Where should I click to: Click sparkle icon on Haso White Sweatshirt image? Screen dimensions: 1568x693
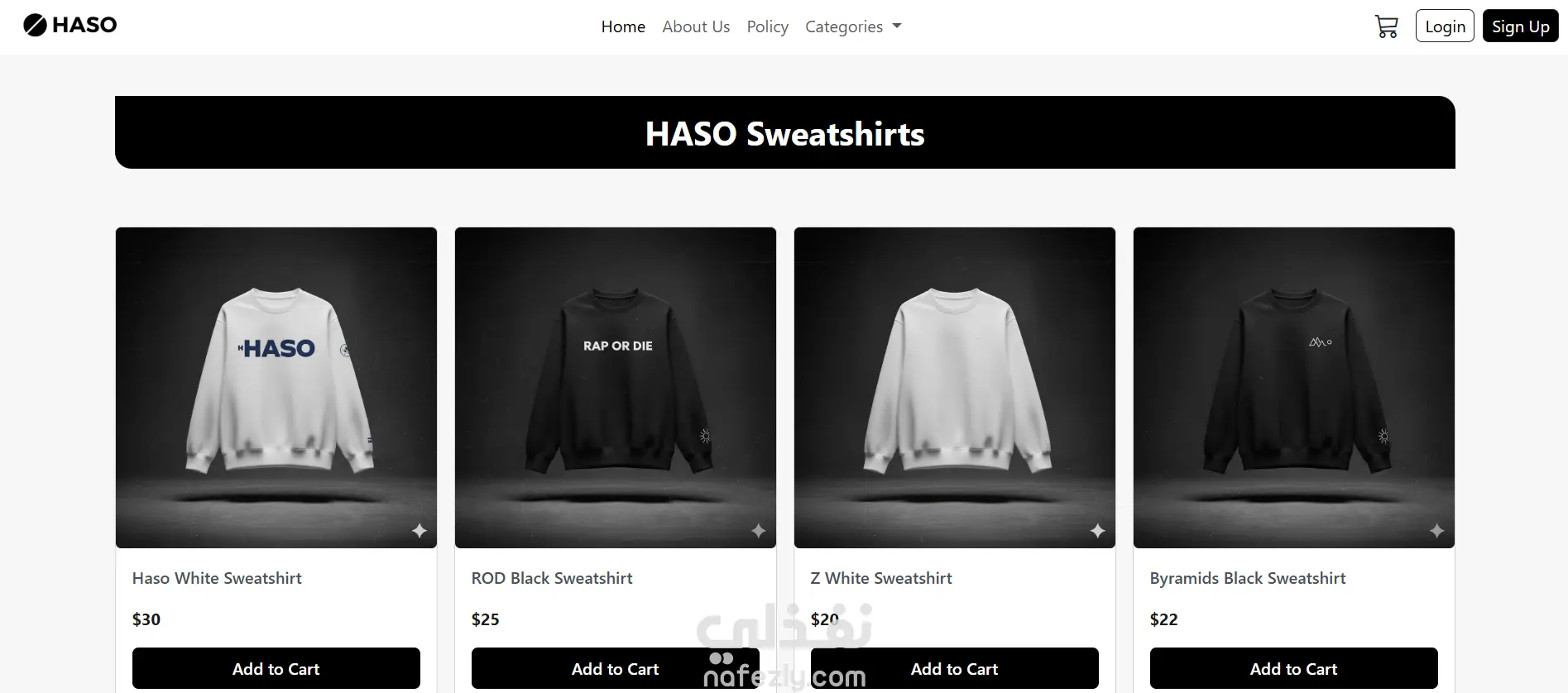[x=420, y=531]
